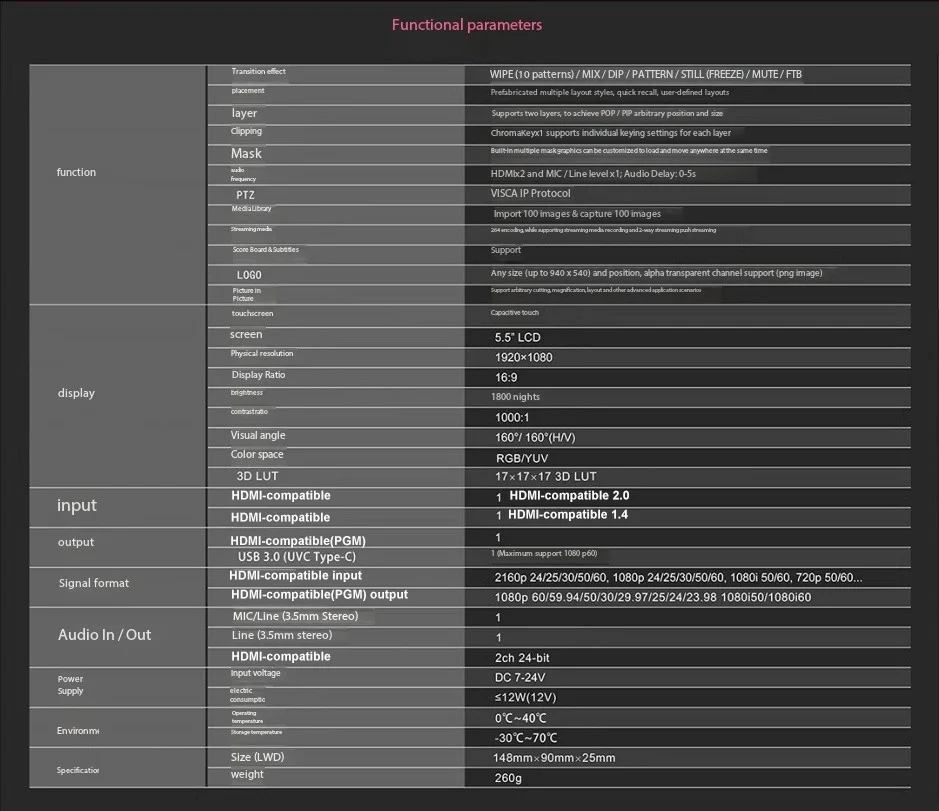Click the 'PTZ' row label

click(245, 195)
